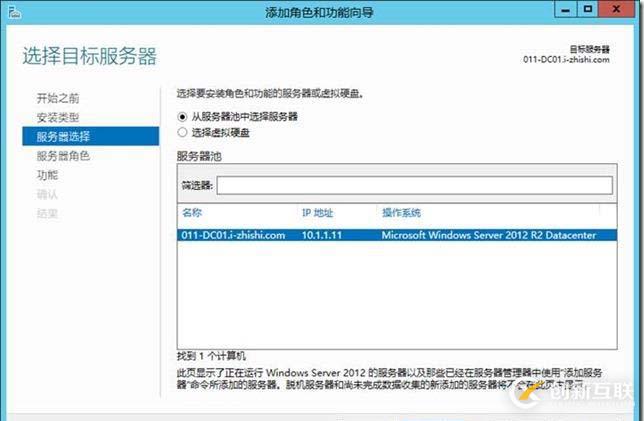Click the Windows Server 2012 R2 Datacenter cell
This screenshot has height=421, width=644.
click(x=489, y=235)
